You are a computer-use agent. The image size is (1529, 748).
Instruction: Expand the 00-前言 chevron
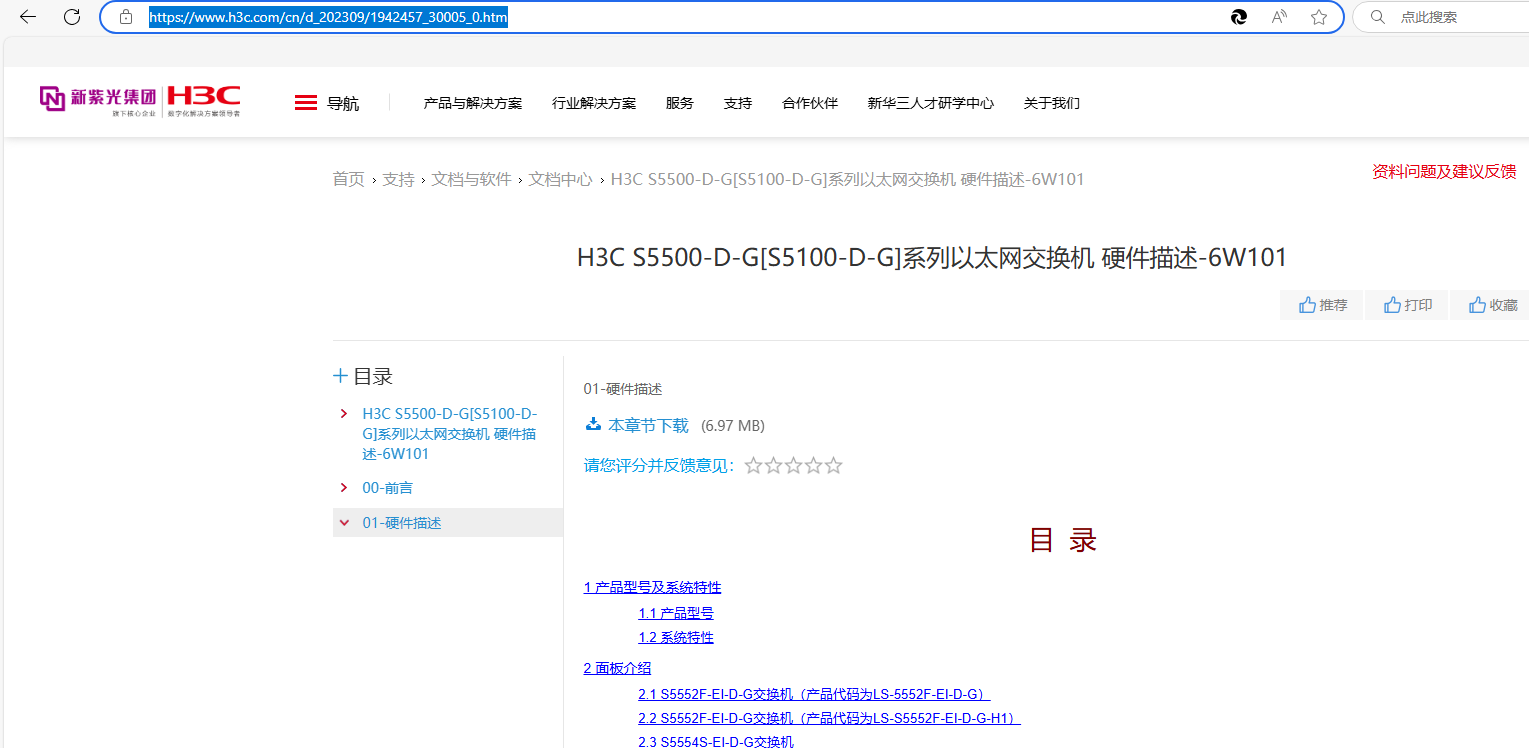(344, 488)
